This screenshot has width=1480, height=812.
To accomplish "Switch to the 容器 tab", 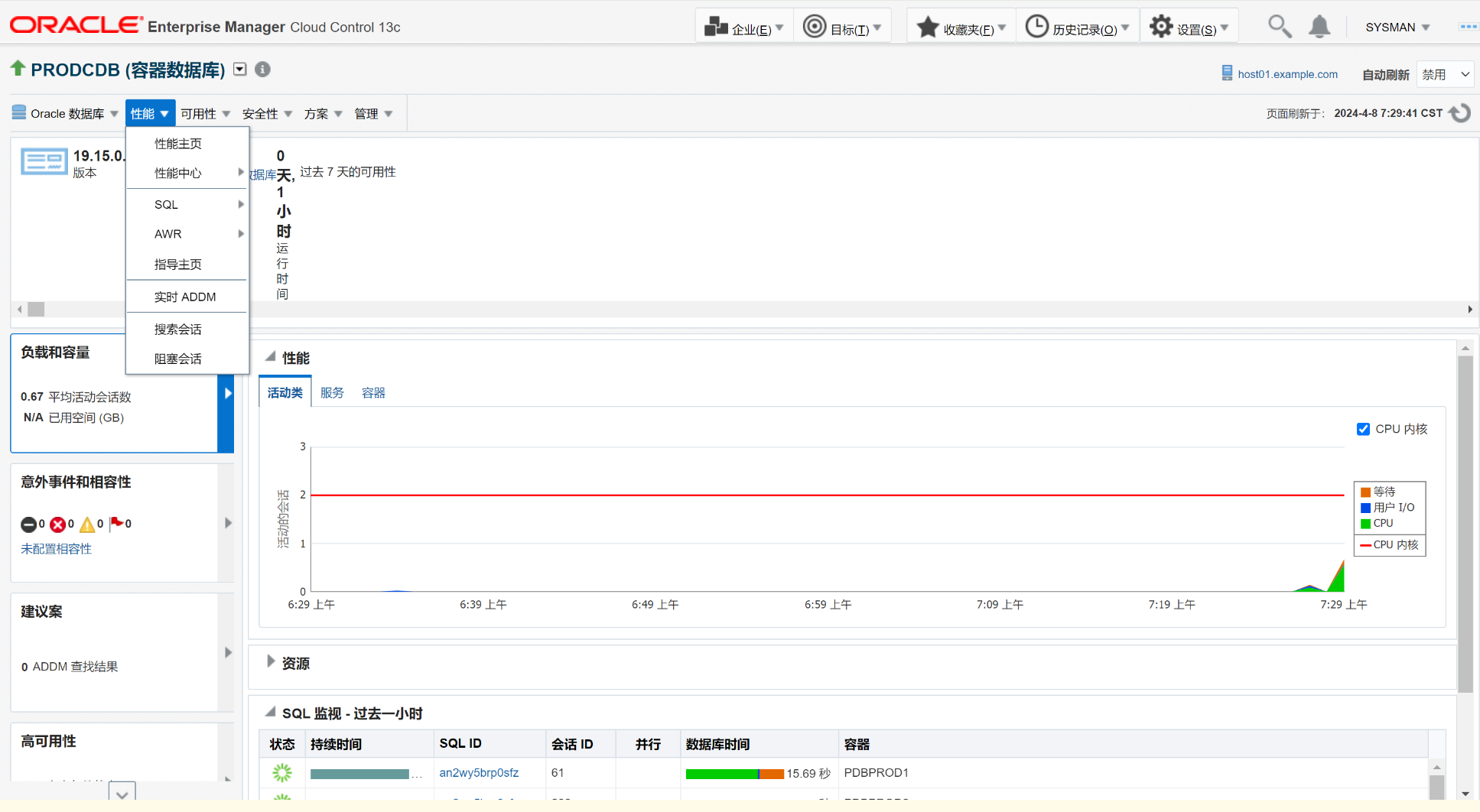I will click(373, 392).
